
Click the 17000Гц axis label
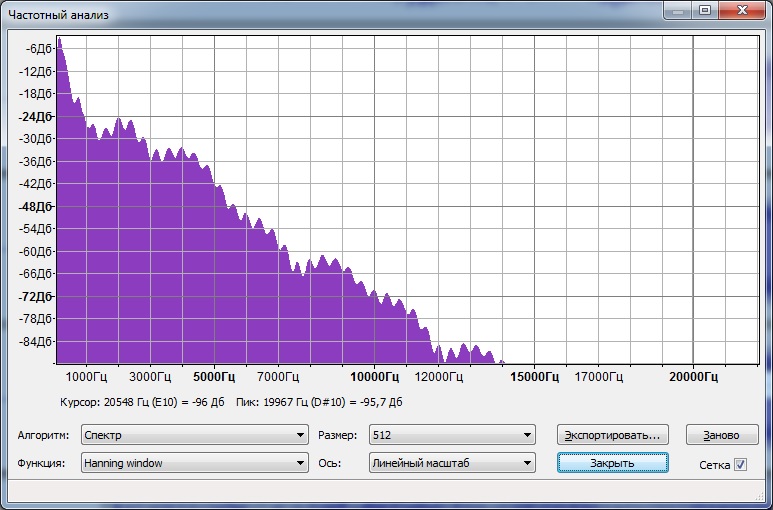click(598, 377)
